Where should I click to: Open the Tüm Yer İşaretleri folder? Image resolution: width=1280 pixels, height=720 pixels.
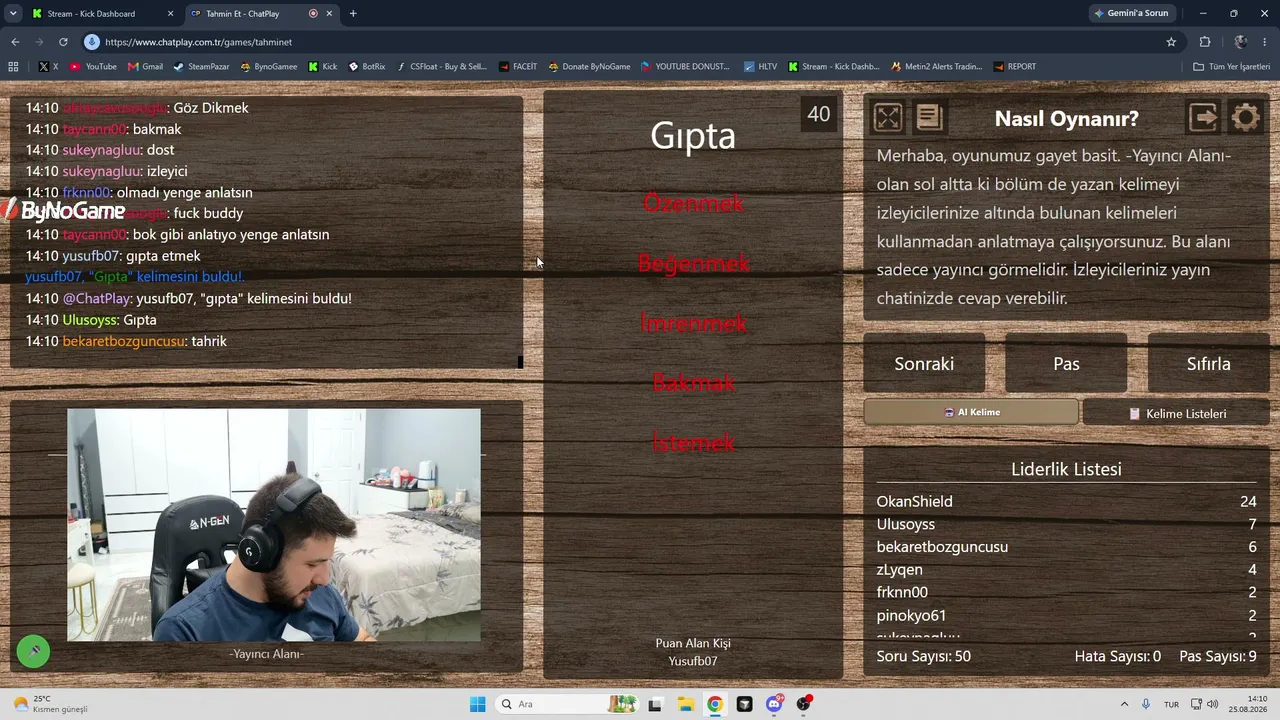(x=1231, y=67)
